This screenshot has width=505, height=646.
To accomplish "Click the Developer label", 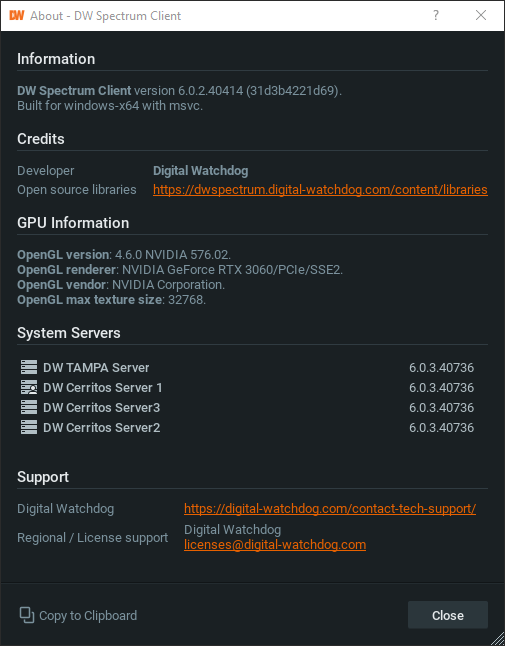I will tap(46, 171).
